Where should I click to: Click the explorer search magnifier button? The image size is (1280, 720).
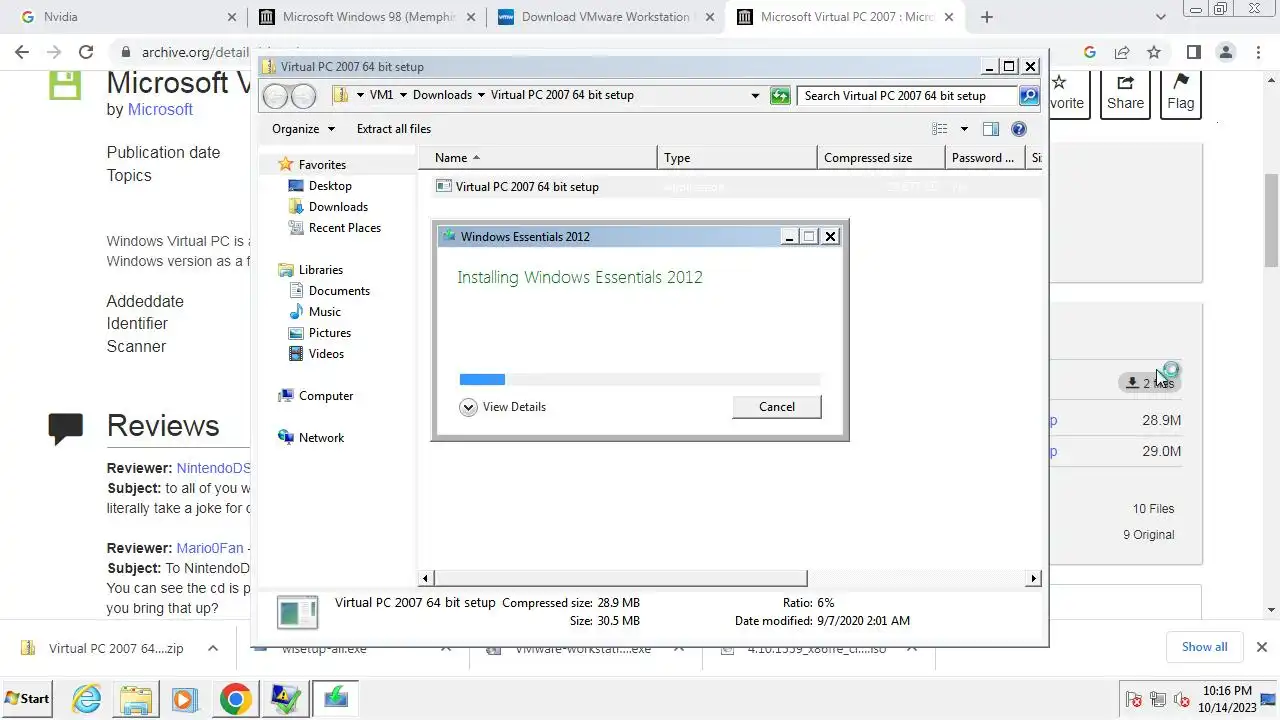click(1029, 96)
